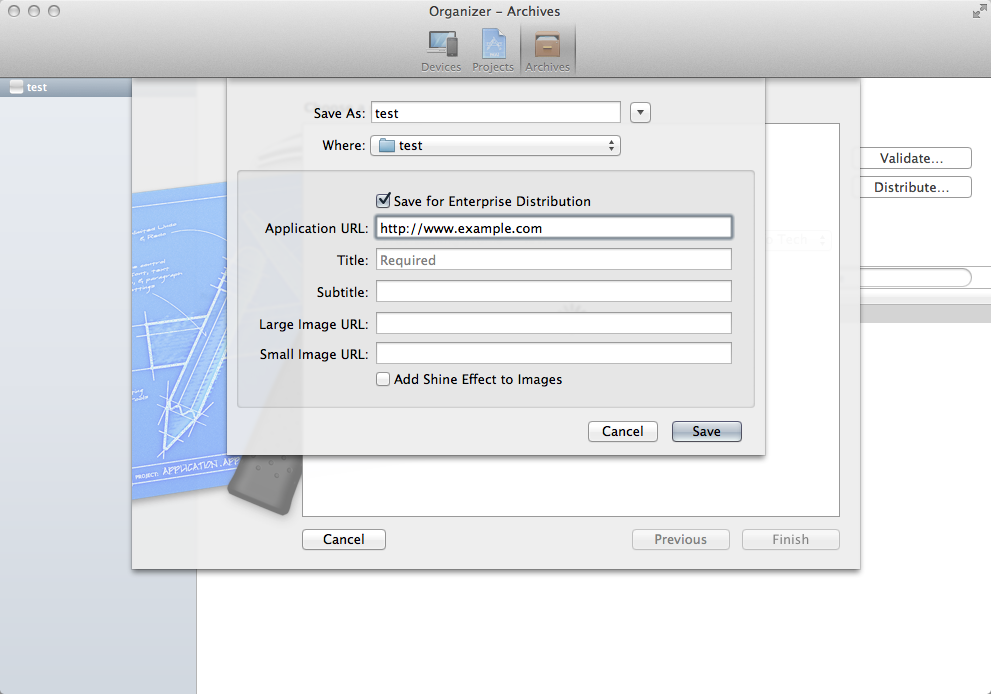Click the Application URL field
Image resolution: width=991 pixels, height=694 pixels.
click(553, 228)
